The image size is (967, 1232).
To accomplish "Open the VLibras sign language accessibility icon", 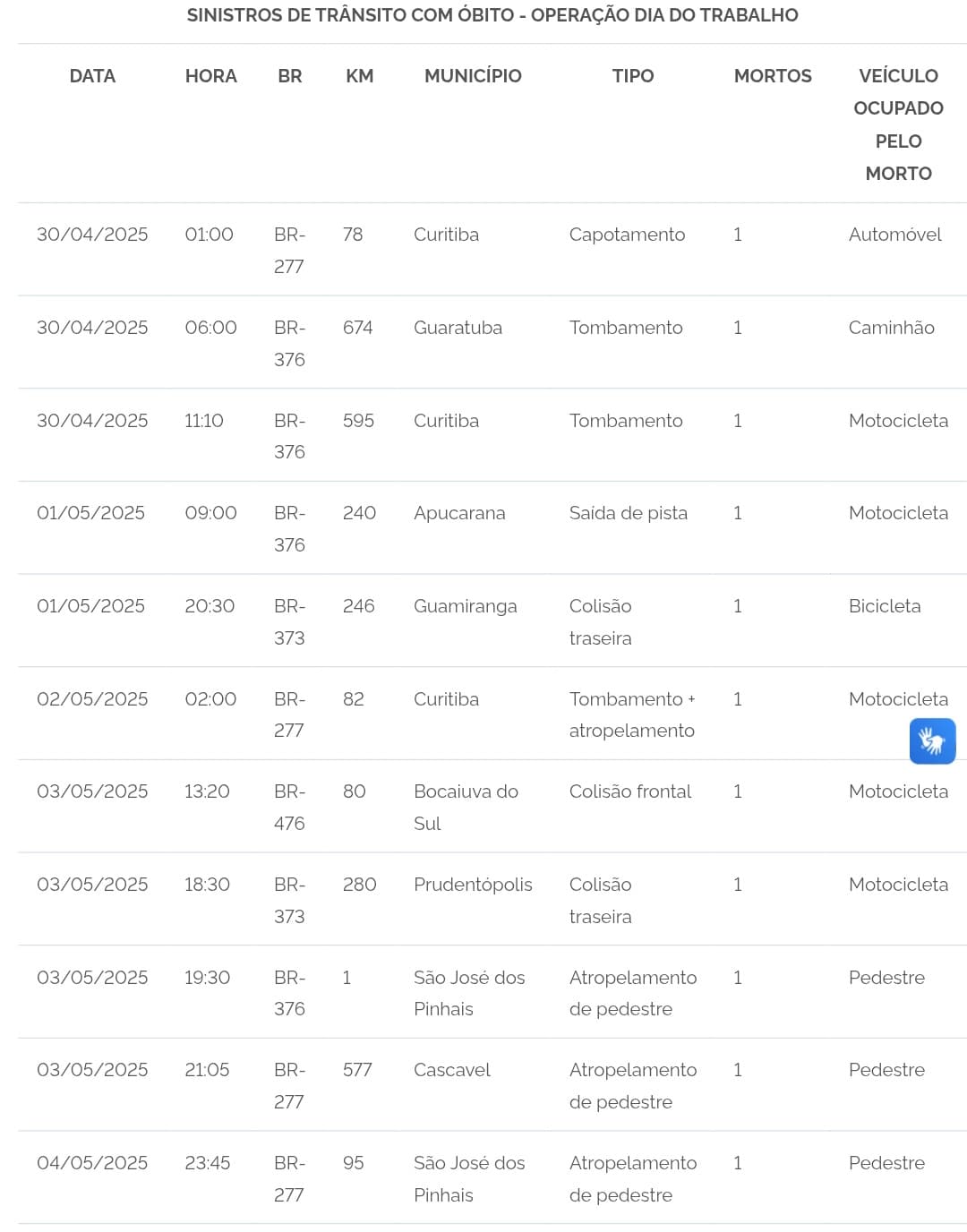I will [x=932, y=741].
